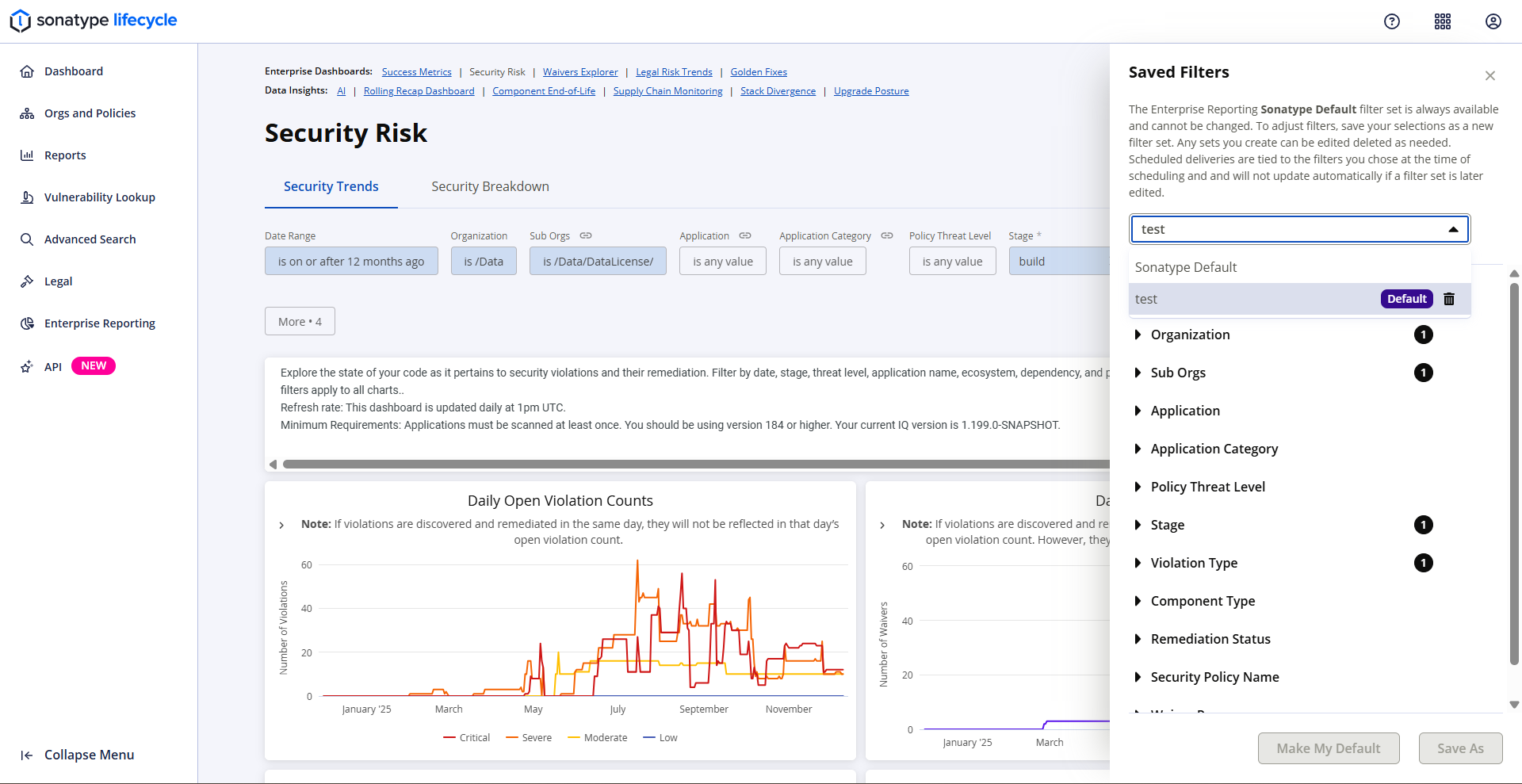The height and width of the screenshot is (784, 1522).
Task: Open the Application Category filter dropdown
Action: [x=823, y=262]
